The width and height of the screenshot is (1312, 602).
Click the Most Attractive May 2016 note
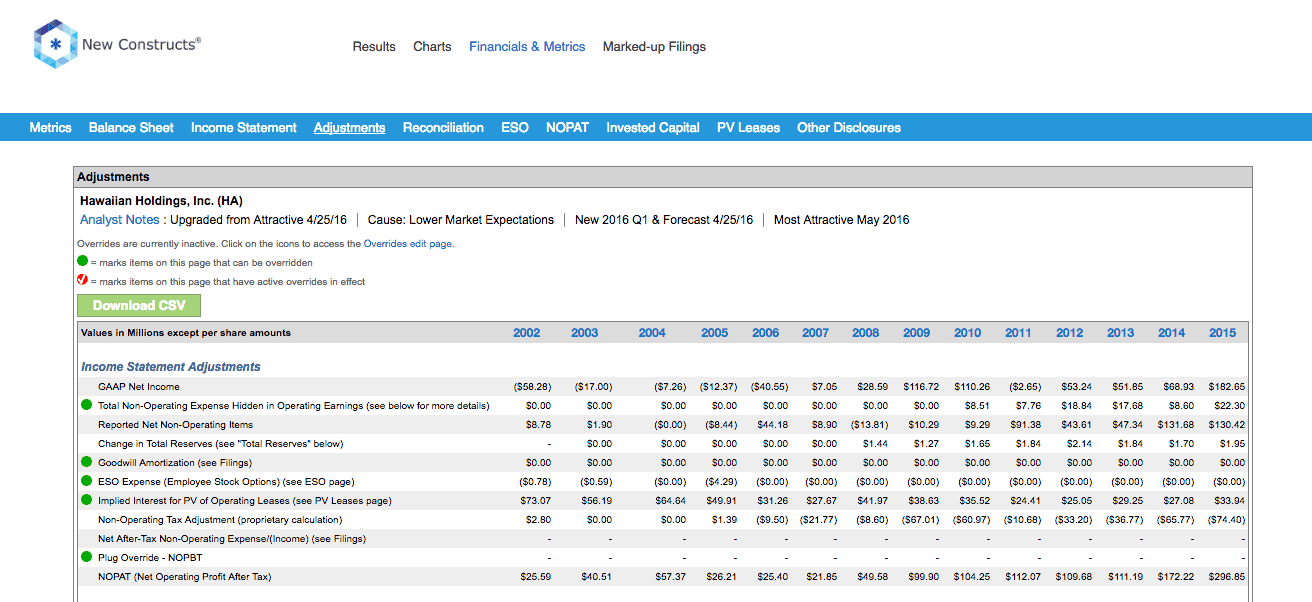841,220
